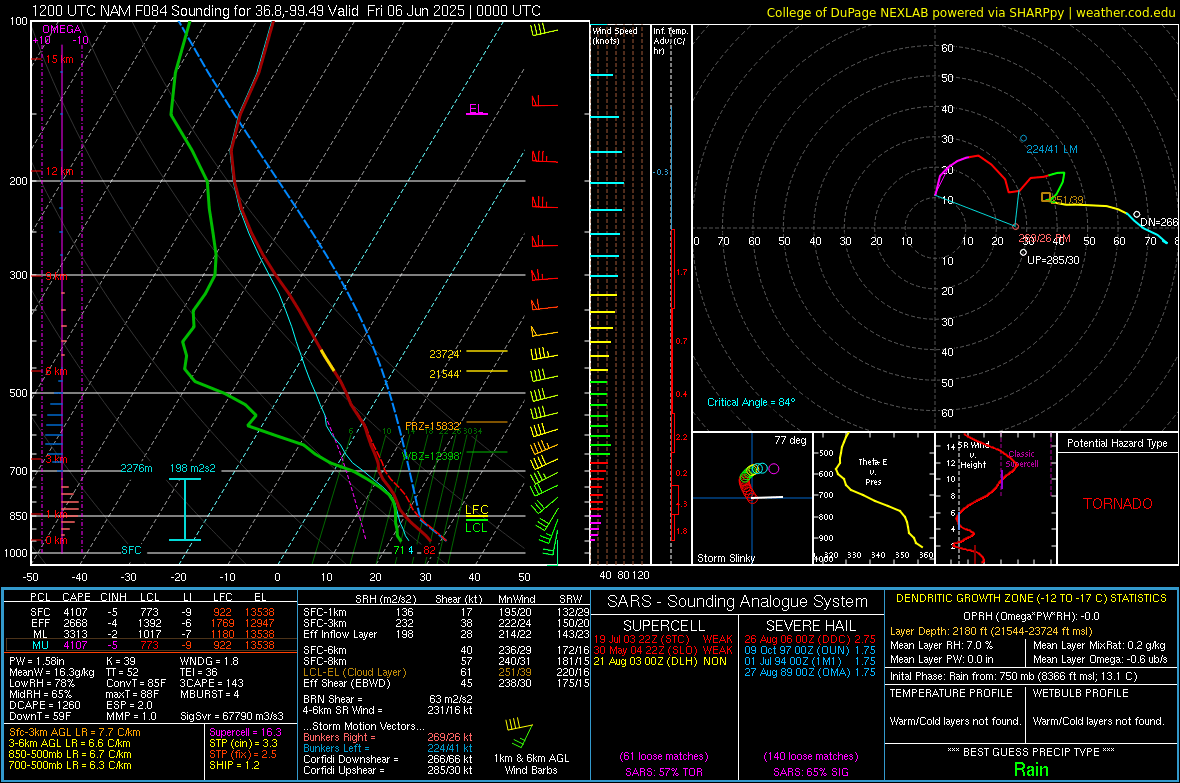1180x783 pixels.
Task: Click the '77 deg' slinky tilt value
Action: tap(790, 440)
